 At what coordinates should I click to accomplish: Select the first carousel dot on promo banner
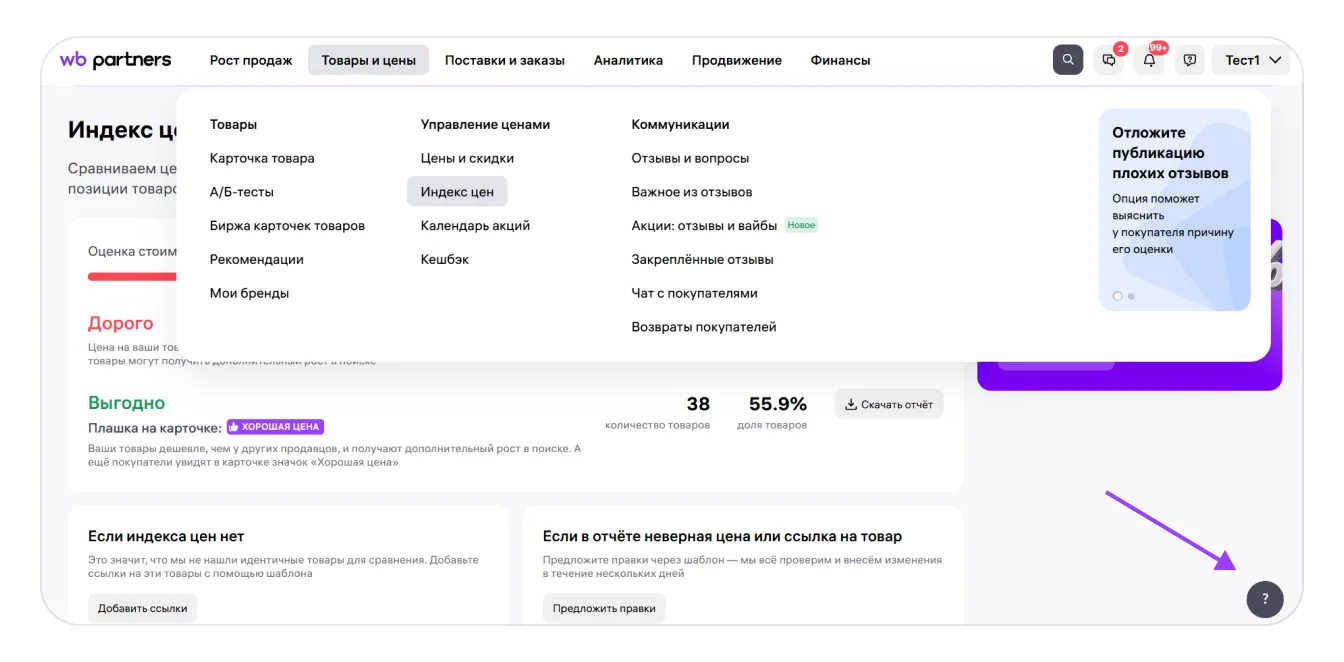1118,296
